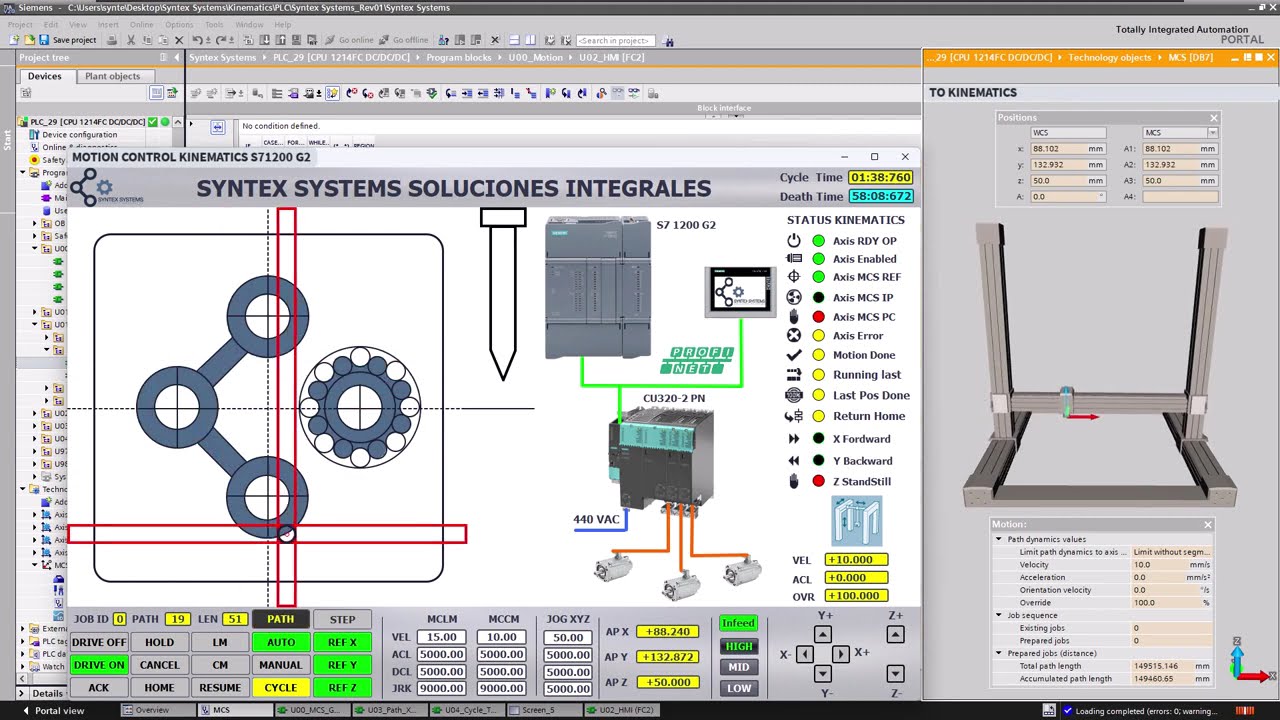Open the MCS coordinate system dropdown in Positions

[x=1212, y=133]
